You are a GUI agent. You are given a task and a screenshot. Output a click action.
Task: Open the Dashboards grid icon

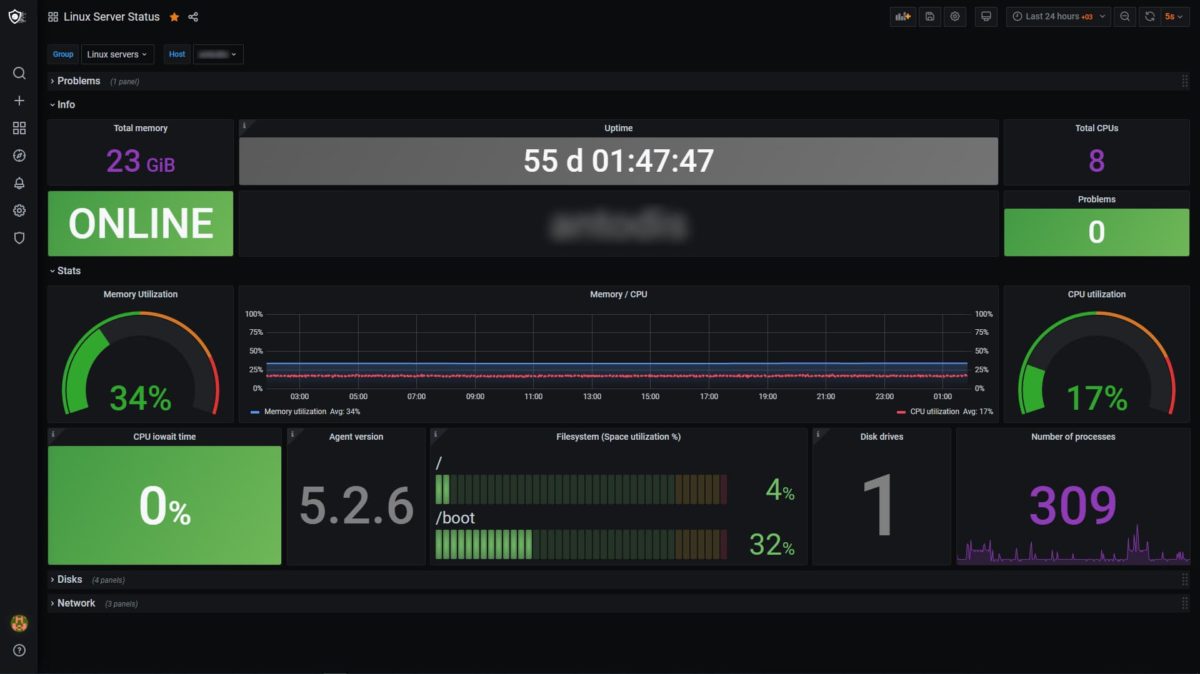(x=19, y=128)
